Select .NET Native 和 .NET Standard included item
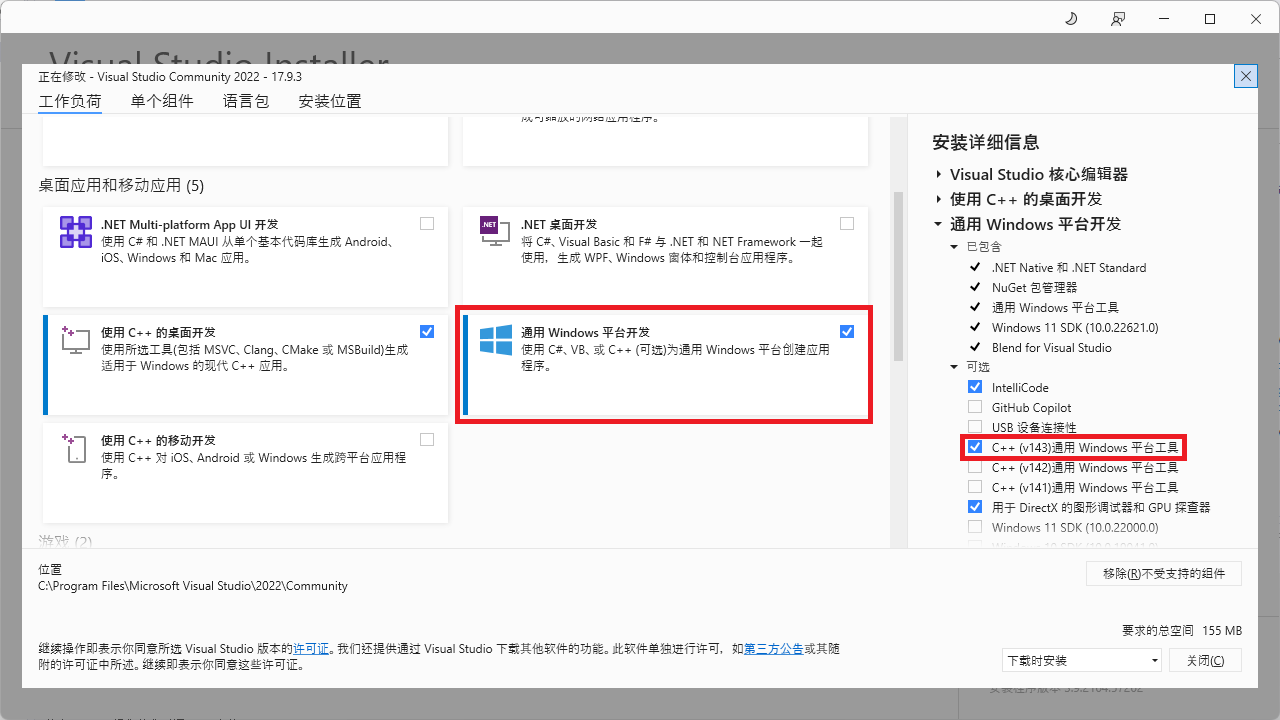The width and height of the screenshot is (1280, 720). (x=1069, y=267)
